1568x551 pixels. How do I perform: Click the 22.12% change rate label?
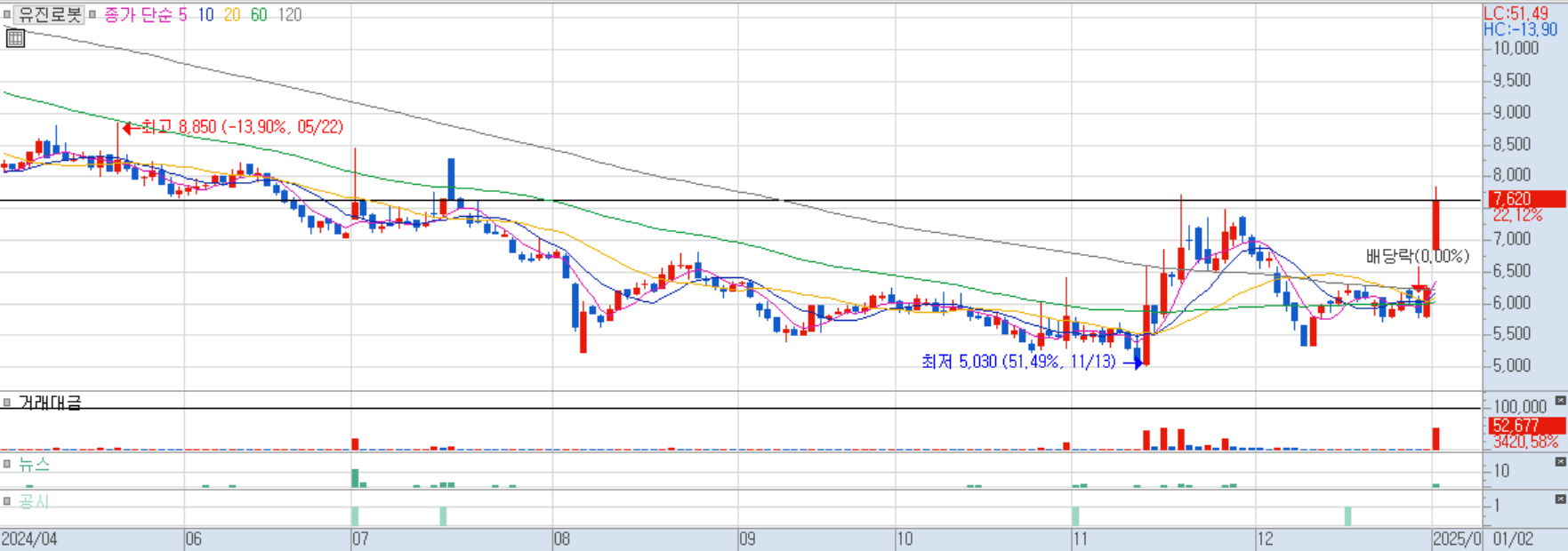(x=1517, y=215)
